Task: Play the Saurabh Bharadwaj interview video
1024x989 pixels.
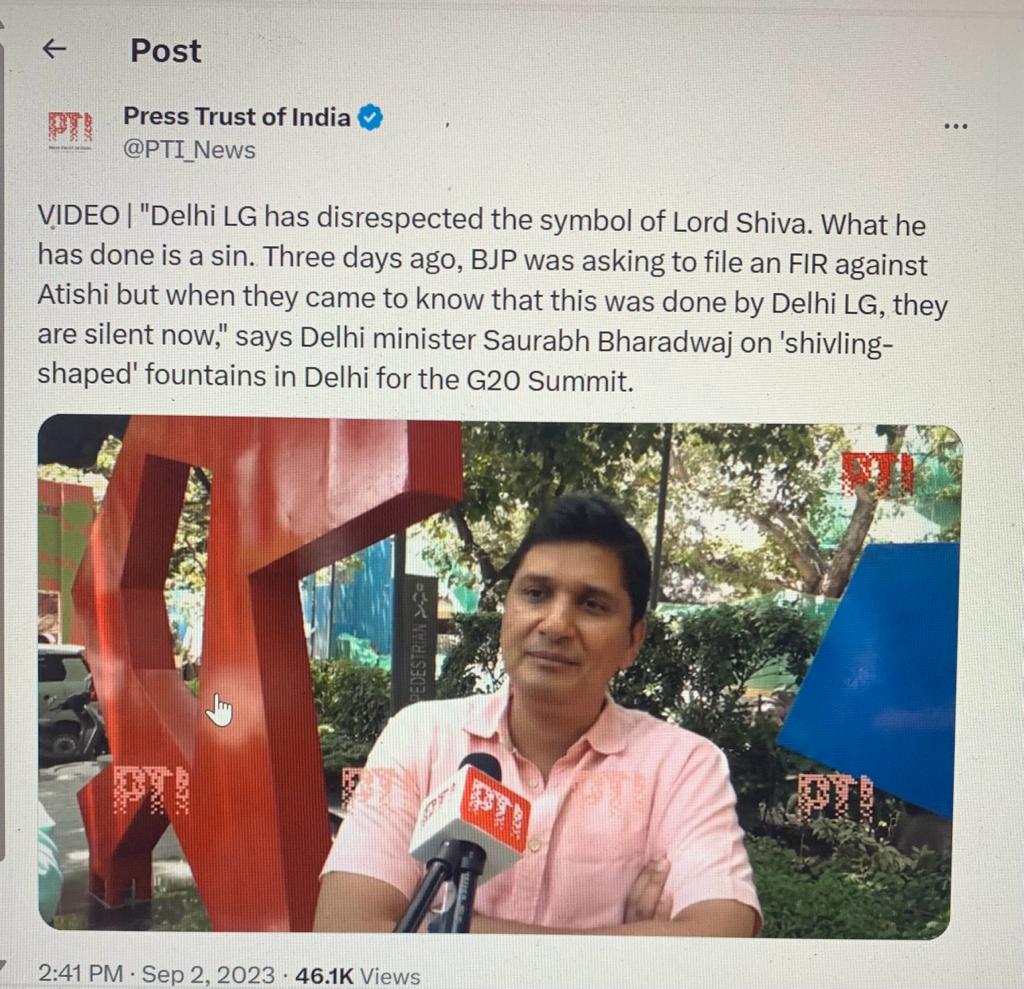Action: pos(500,676)
